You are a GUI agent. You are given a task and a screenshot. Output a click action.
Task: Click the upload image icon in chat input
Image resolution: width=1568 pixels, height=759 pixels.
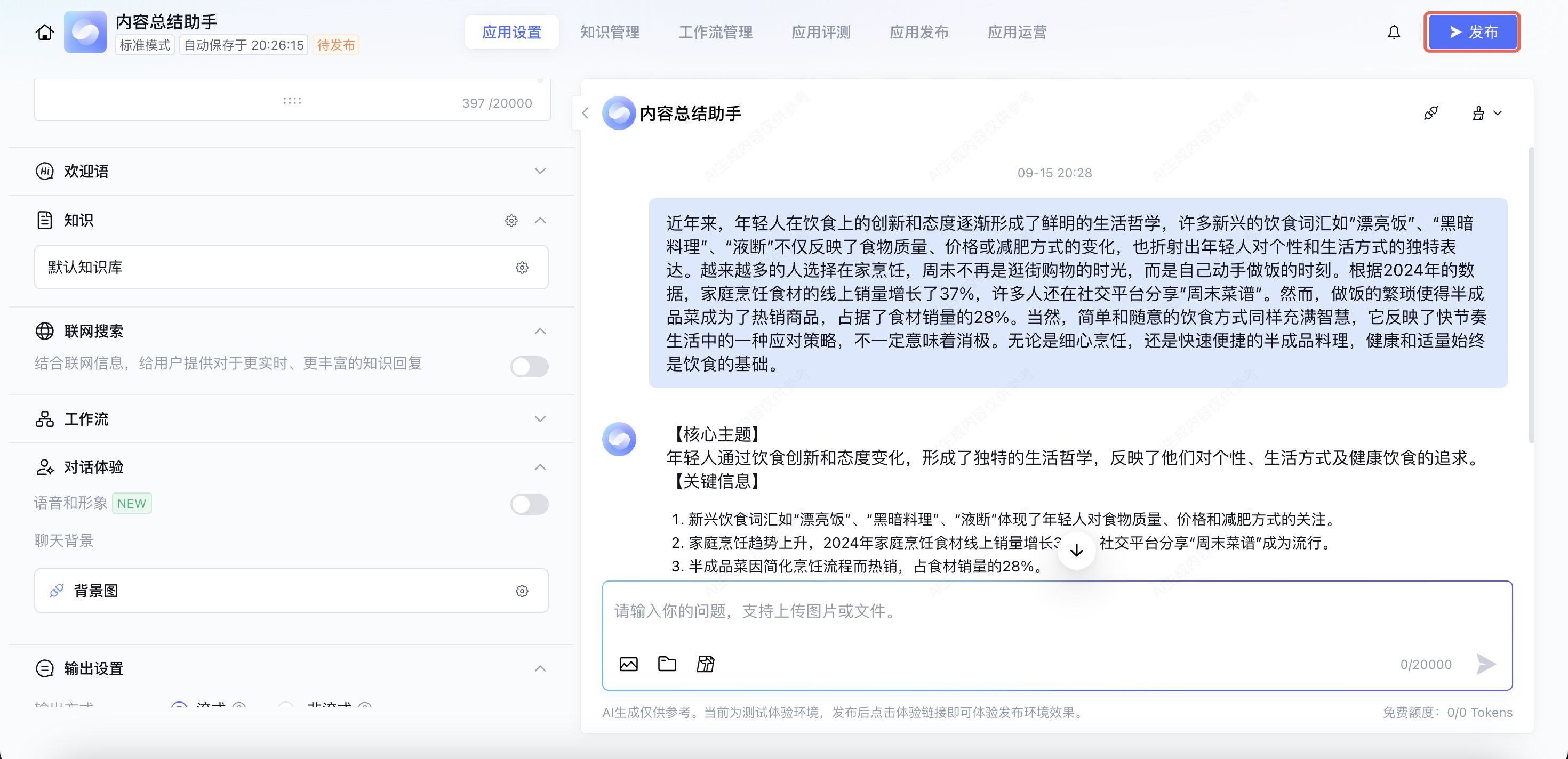(628, 664)
